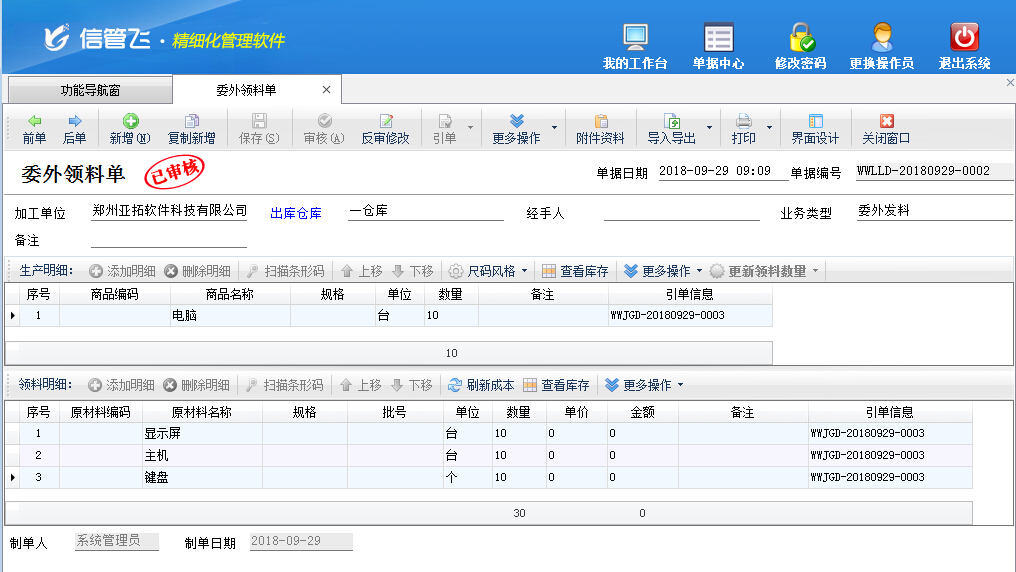Go to previous document with 前单

34,129
